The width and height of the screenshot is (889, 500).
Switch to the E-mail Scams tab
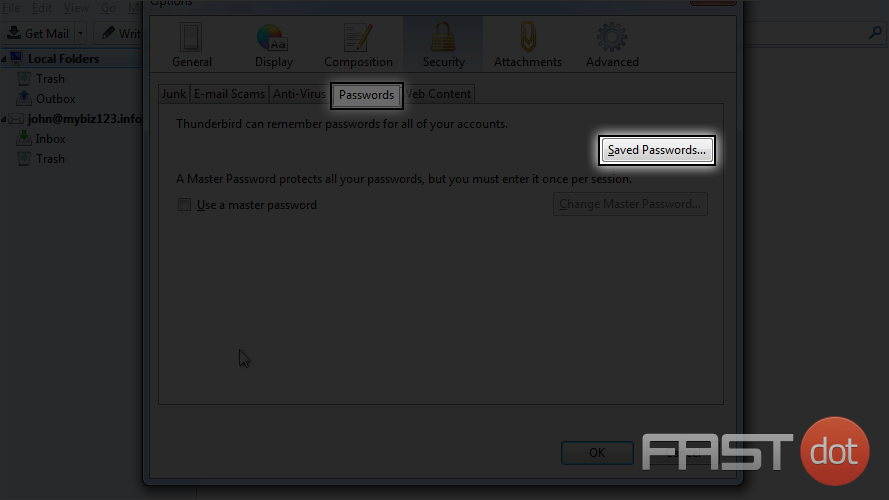point(229,94)
